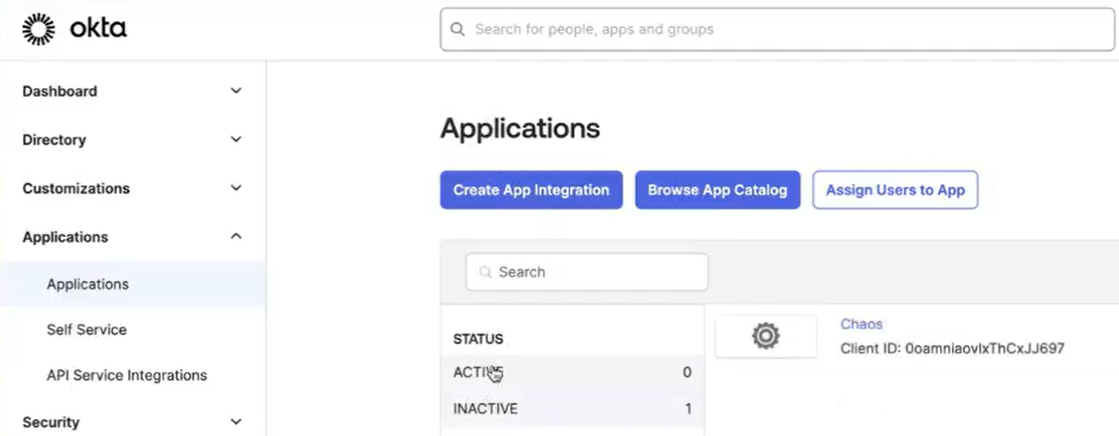
Task: Open Customizations in the sidebar
Action: (76, 188)
